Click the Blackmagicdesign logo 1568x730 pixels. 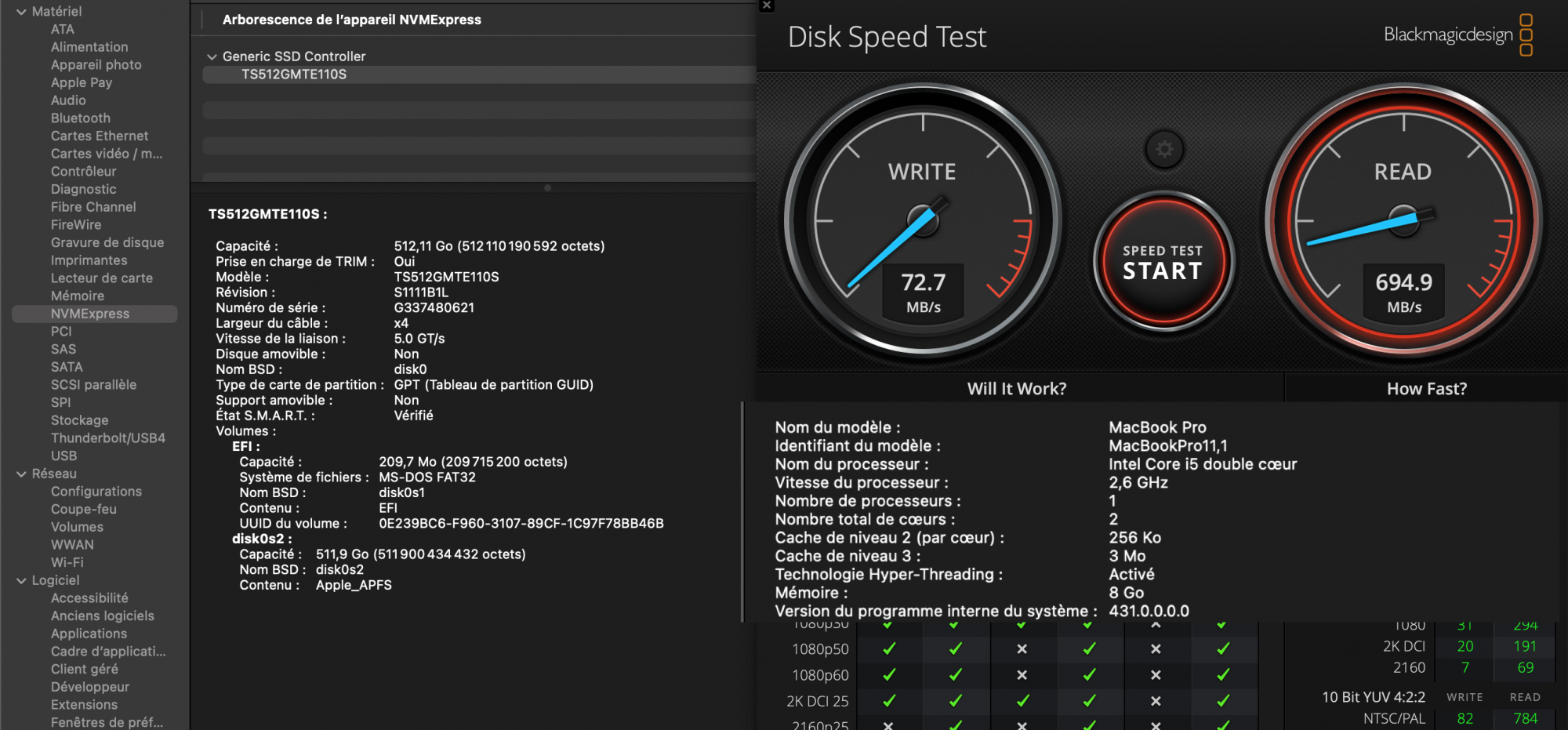(x=1457, y=35)
